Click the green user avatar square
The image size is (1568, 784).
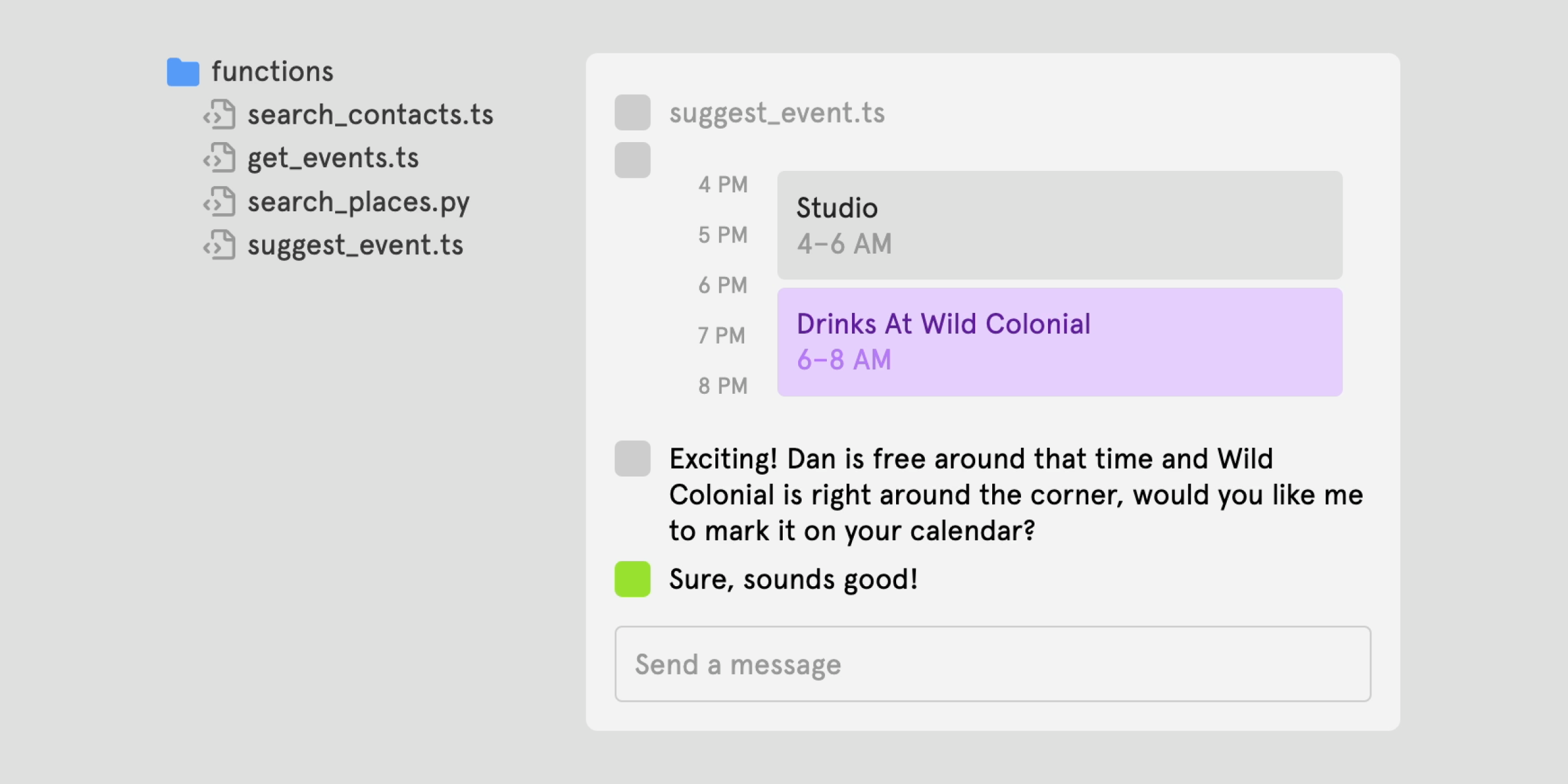coord(632,579)
